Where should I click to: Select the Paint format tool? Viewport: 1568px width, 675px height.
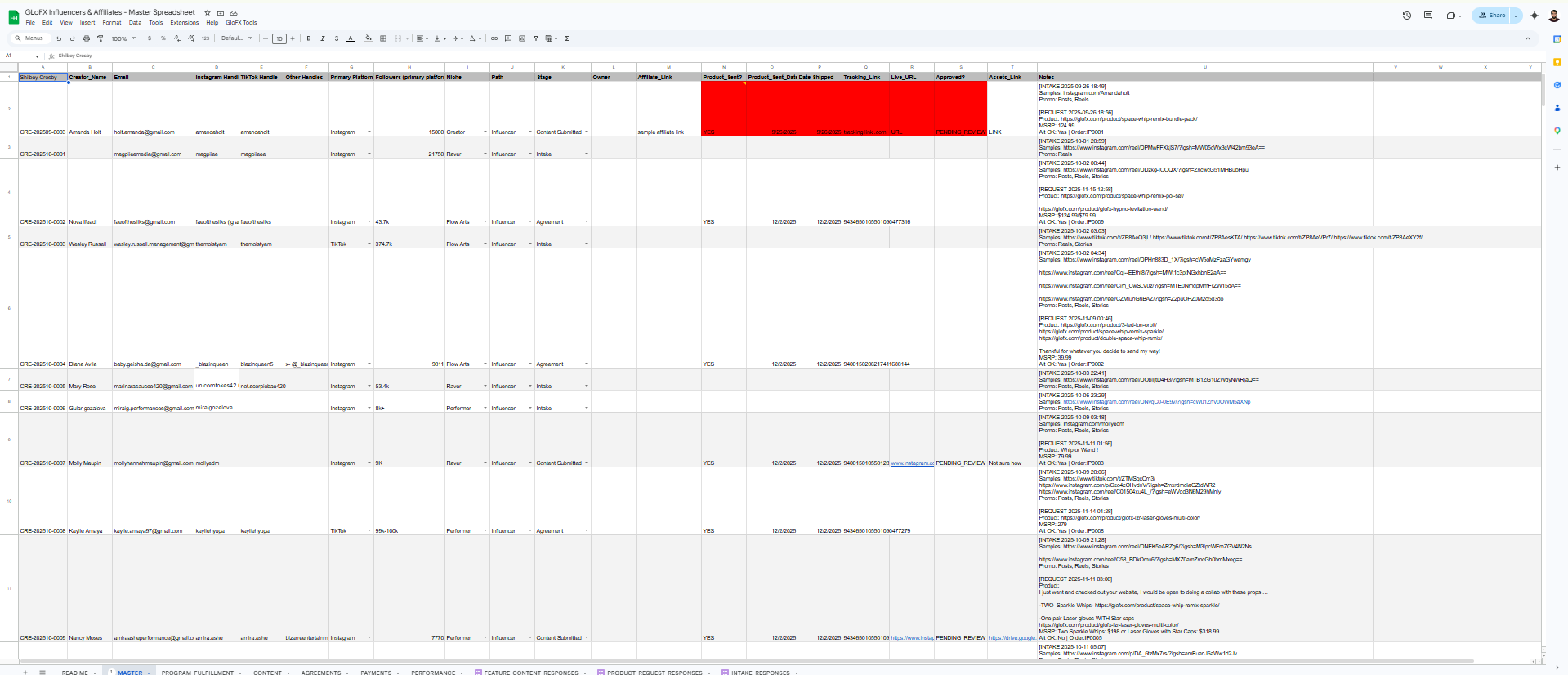[101, 38]
